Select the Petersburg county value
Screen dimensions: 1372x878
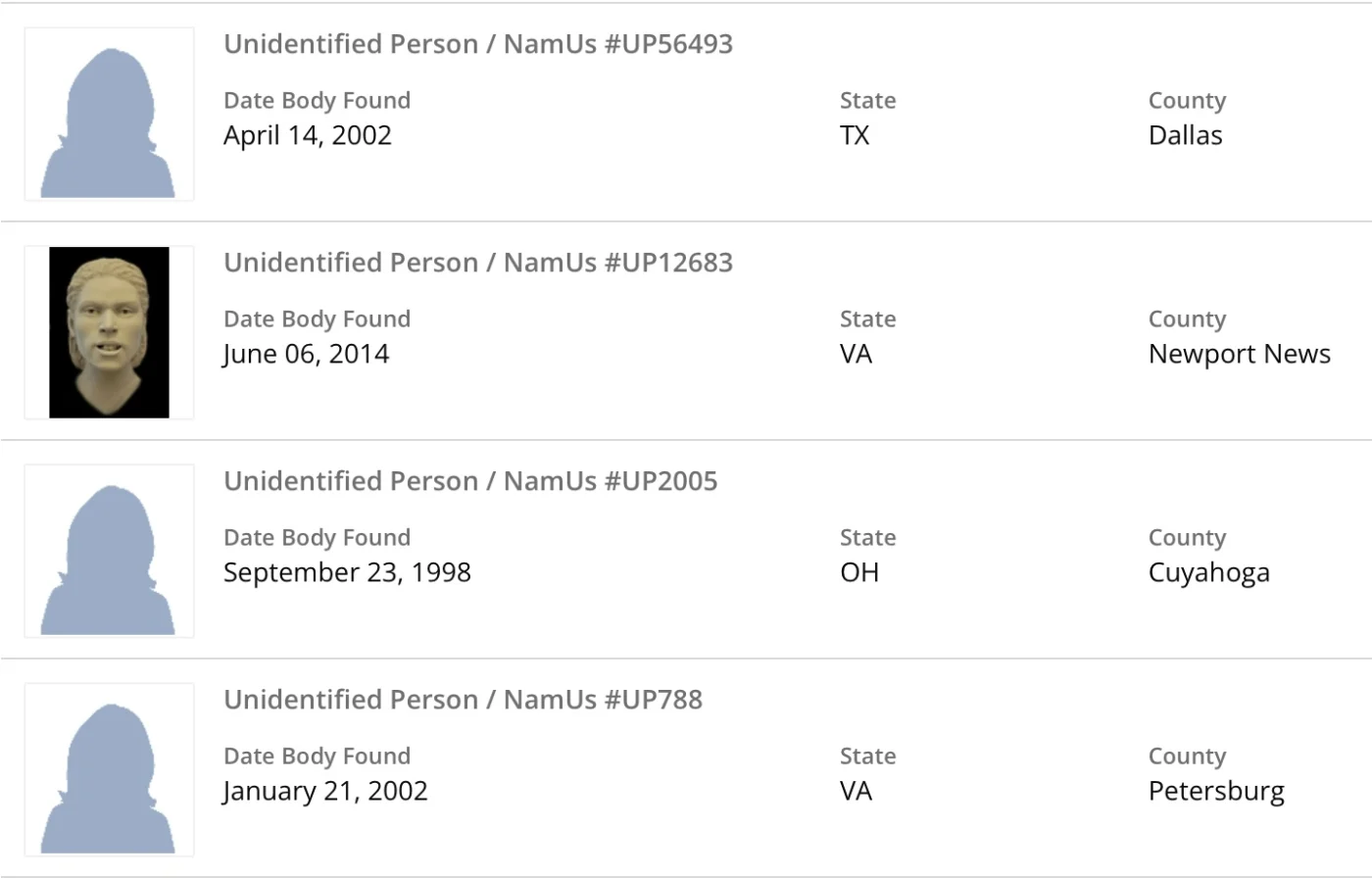point(1216,791)
